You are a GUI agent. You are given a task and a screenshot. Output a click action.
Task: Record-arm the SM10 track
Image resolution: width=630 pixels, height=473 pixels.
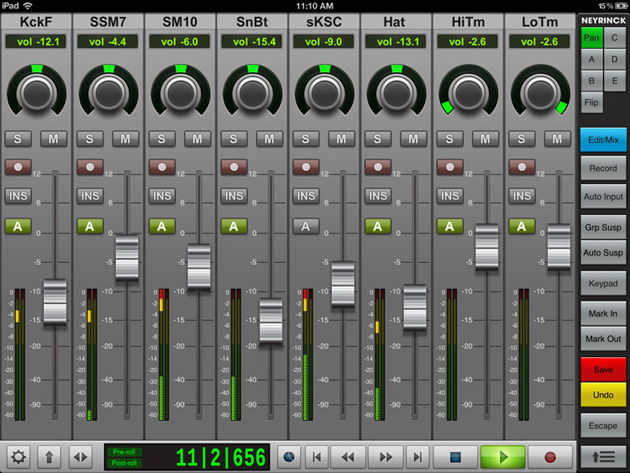[162, 167]
